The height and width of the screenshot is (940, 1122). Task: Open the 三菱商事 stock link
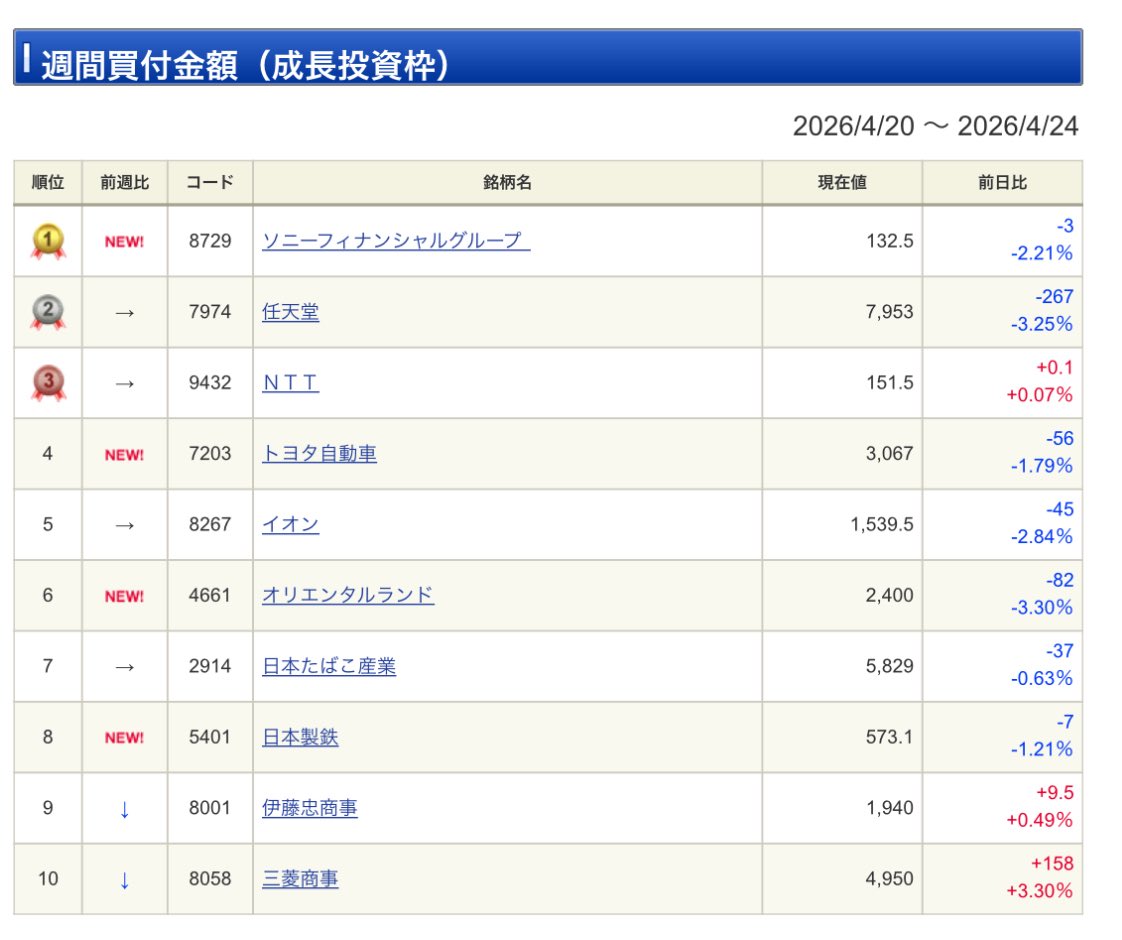pyautogui.click(x=299, y=880)
